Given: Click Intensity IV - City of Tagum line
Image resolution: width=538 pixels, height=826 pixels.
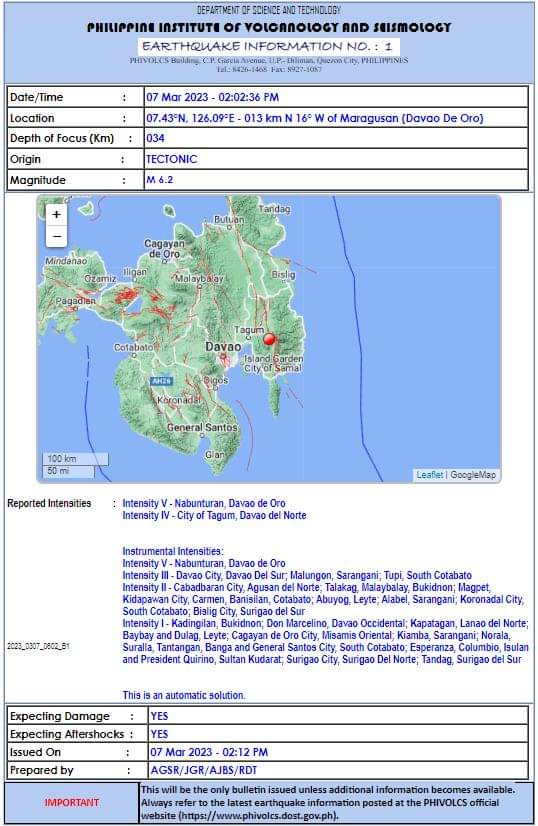Looking at the screenshot, I should 214,515.
